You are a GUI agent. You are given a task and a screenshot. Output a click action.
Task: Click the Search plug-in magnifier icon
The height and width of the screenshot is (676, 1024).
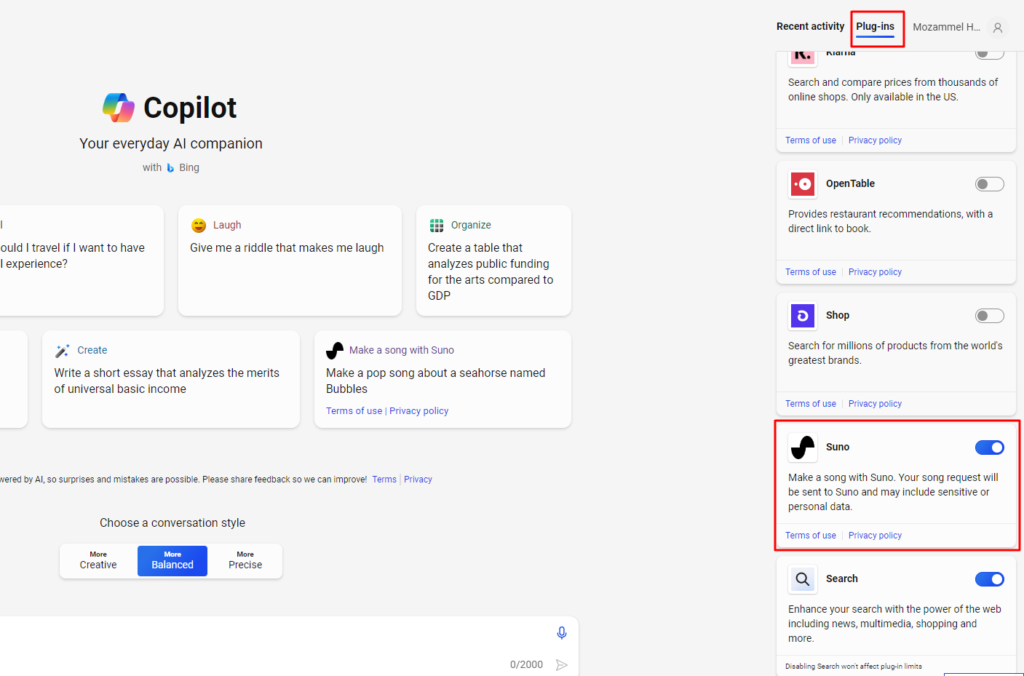(x=803, y=579)
